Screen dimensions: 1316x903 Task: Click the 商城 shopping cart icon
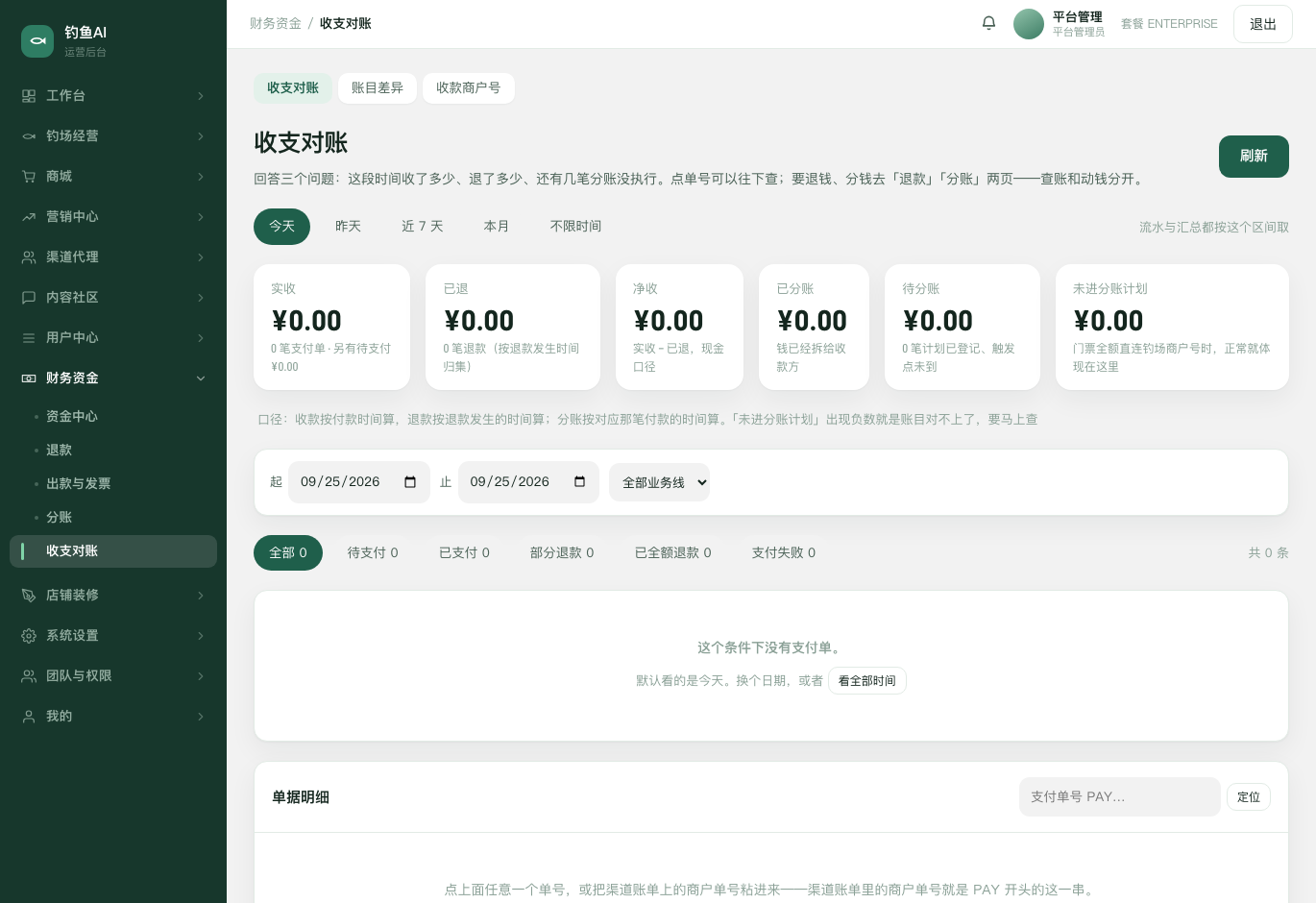29,177
